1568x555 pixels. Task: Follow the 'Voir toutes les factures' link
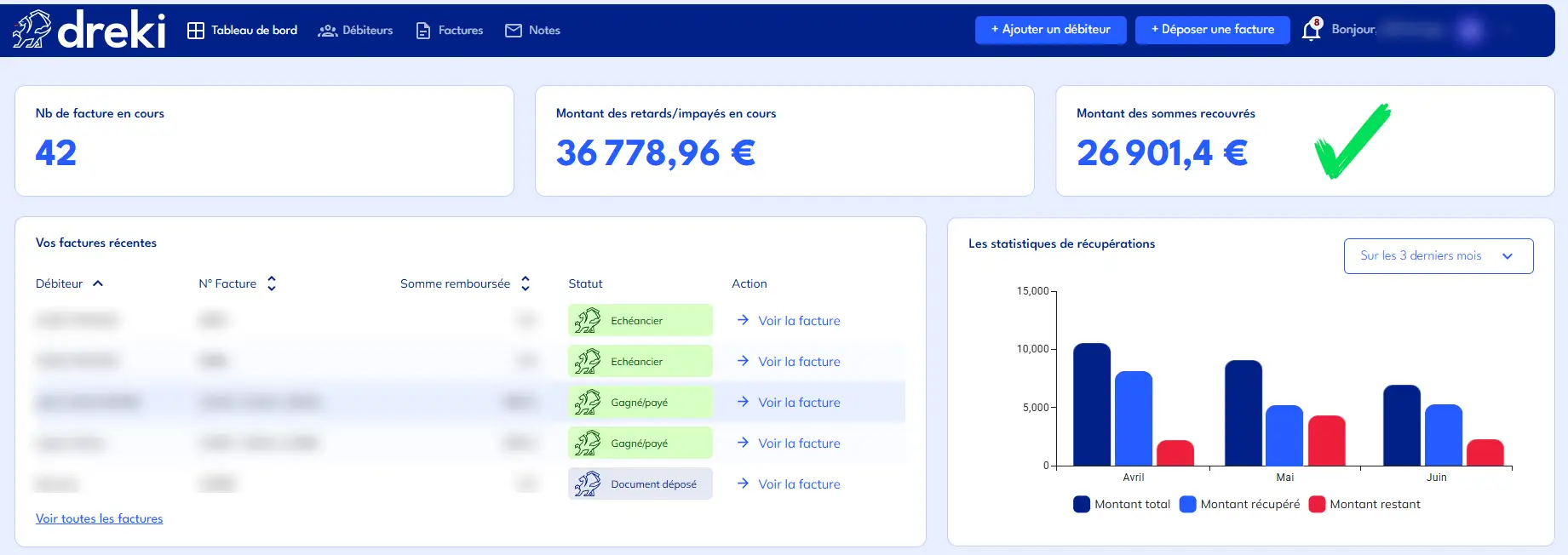click(x=99, y=518)
